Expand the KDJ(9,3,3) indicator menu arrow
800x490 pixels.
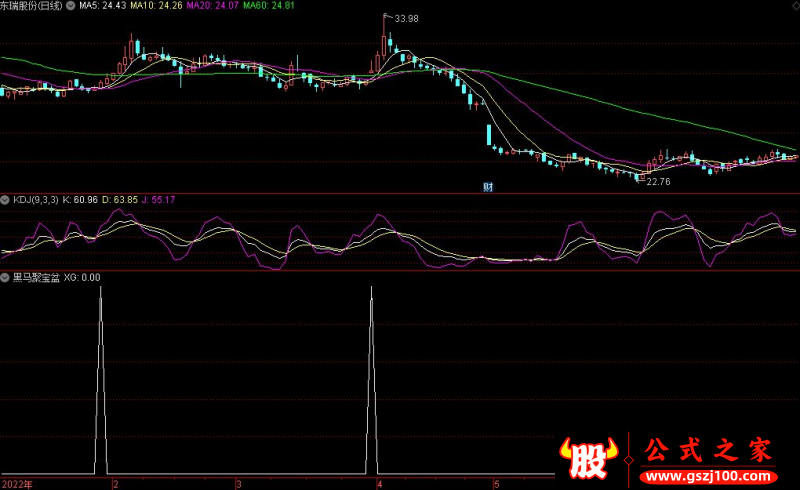coord(6,201)
